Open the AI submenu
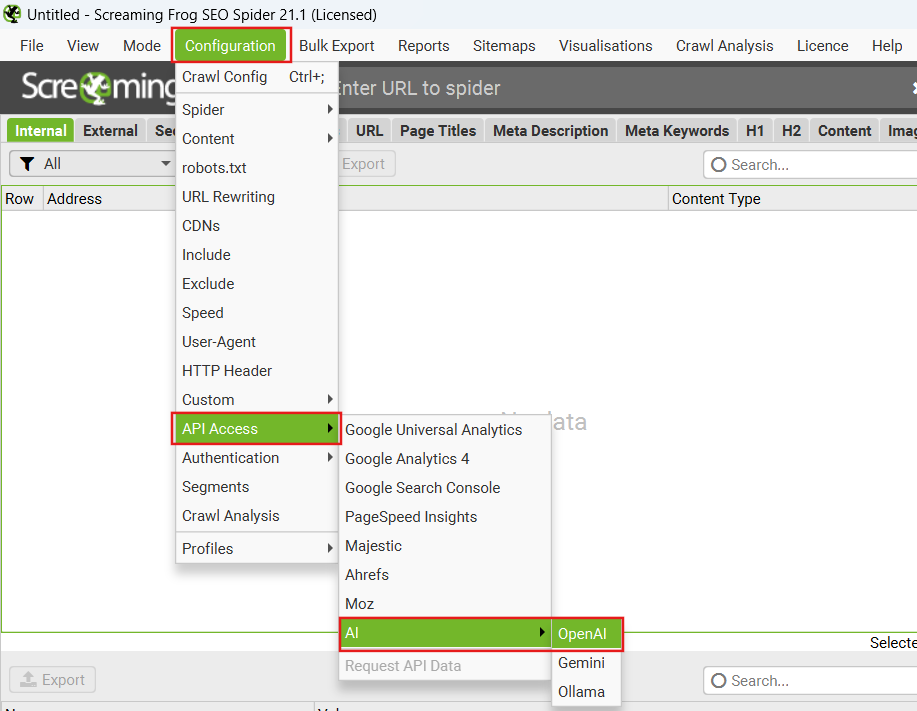Viewport: 917px width, 711px height. [445, 633]
